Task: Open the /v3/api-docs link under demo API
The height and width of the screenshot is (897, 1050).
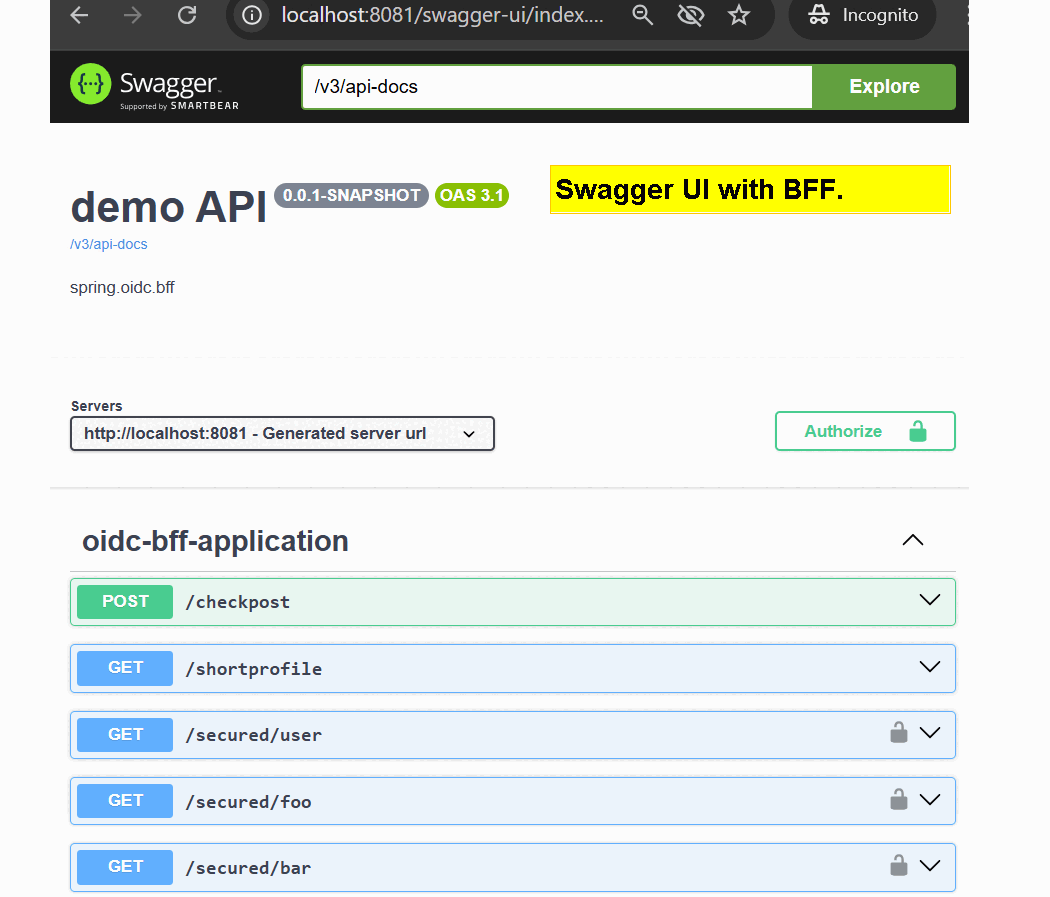Action: pos(108,244)
